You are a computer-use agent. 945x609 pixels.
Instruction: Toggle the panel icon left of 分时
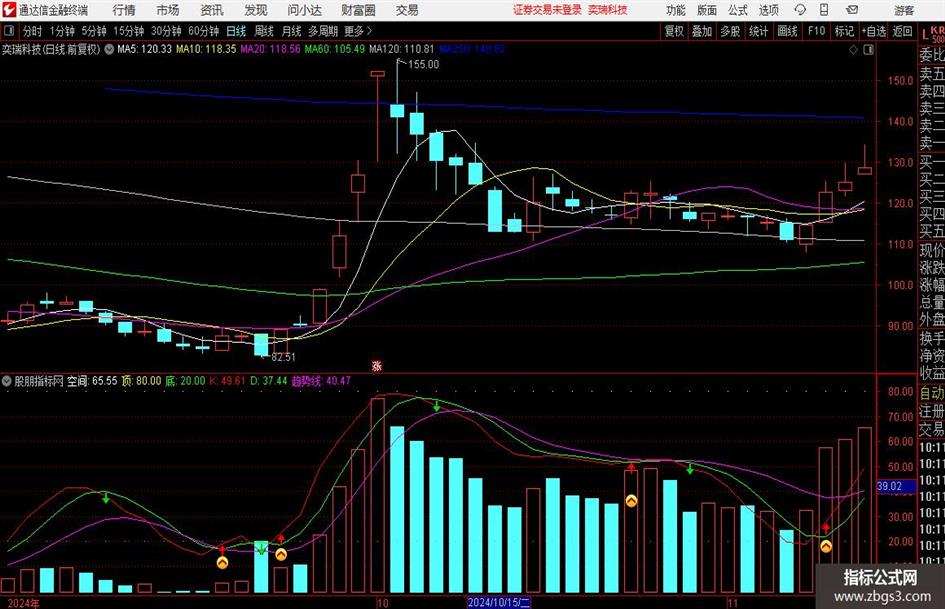(x=9, y=31)
